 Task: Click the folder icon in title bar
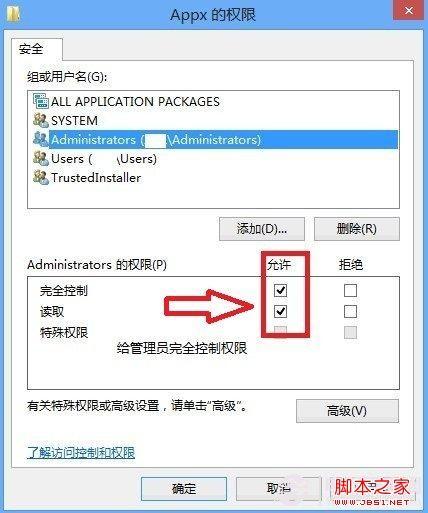[x=13, y=14]
